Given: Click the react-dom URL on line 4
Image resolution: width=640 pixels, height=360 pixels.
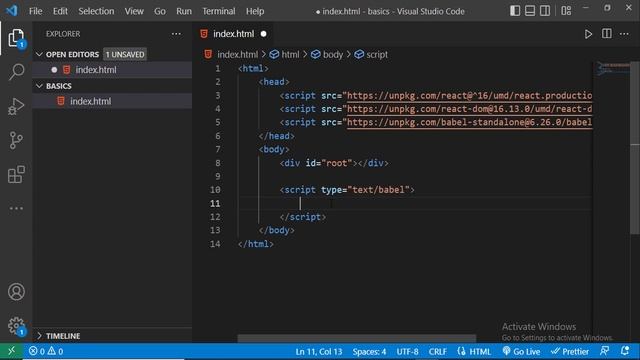Looking at the screenshot, I should 469,109.
